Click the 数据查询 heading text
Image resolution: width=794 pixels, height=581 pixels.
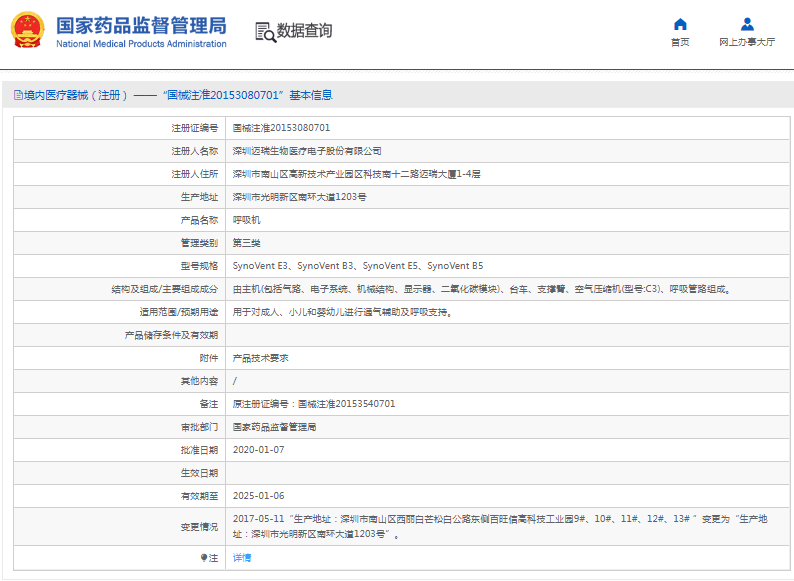pos(304,31)
